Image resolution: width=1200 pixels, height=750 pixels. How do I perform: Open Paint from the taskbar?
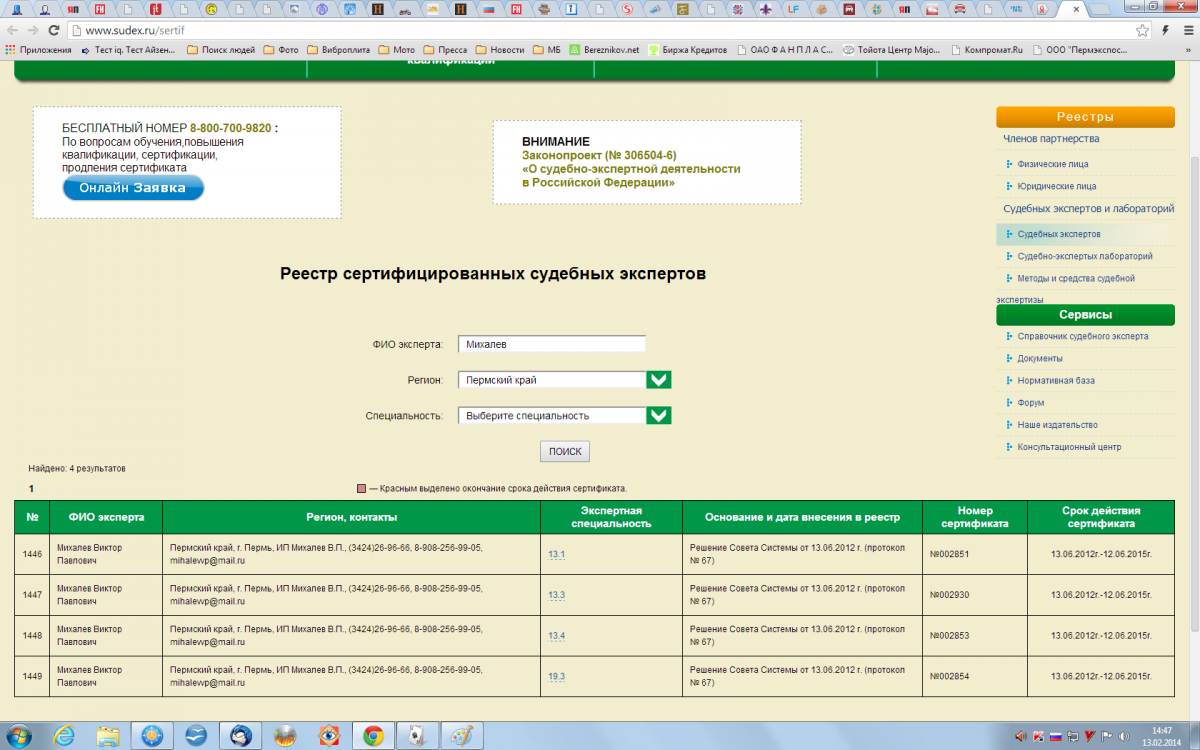coord(461,736)
